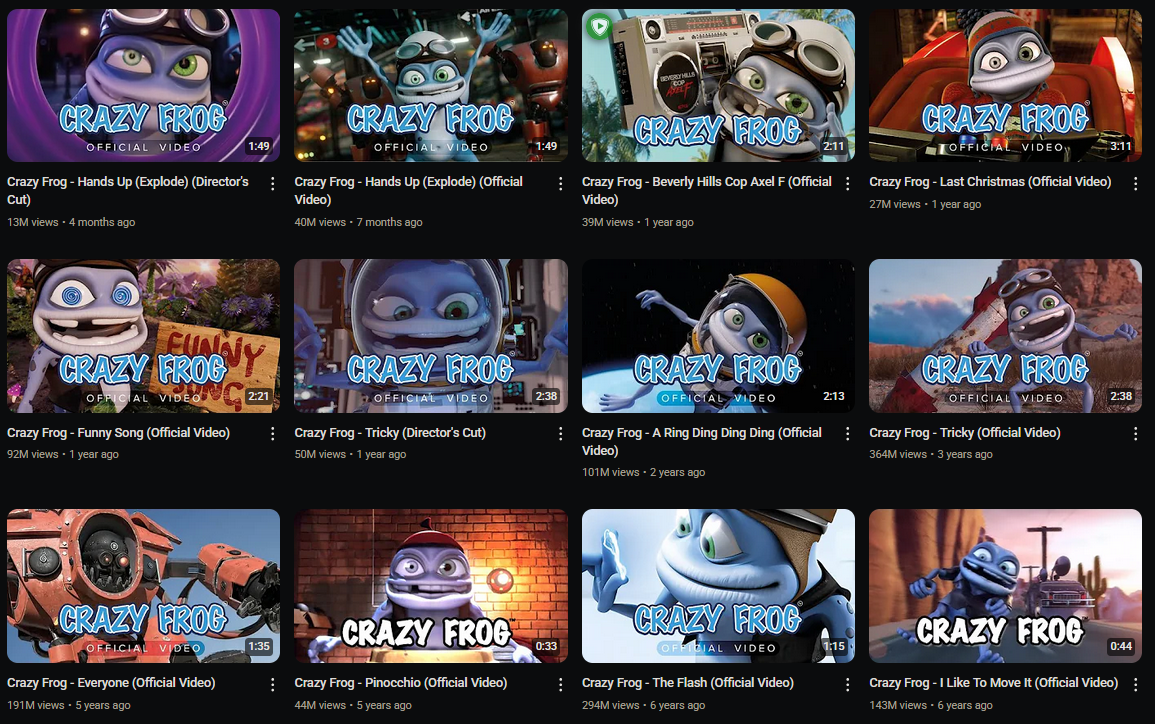Play Hands Up Director's Cut thumbnail

click(144, 85)
